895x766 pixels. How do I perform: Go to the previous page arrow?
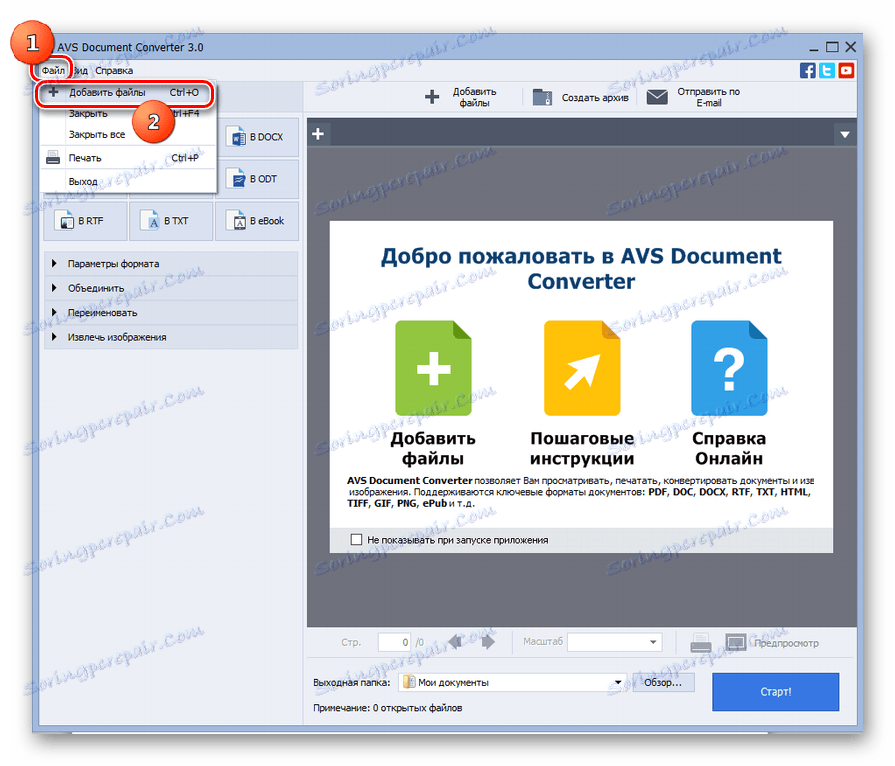(456, 642)
